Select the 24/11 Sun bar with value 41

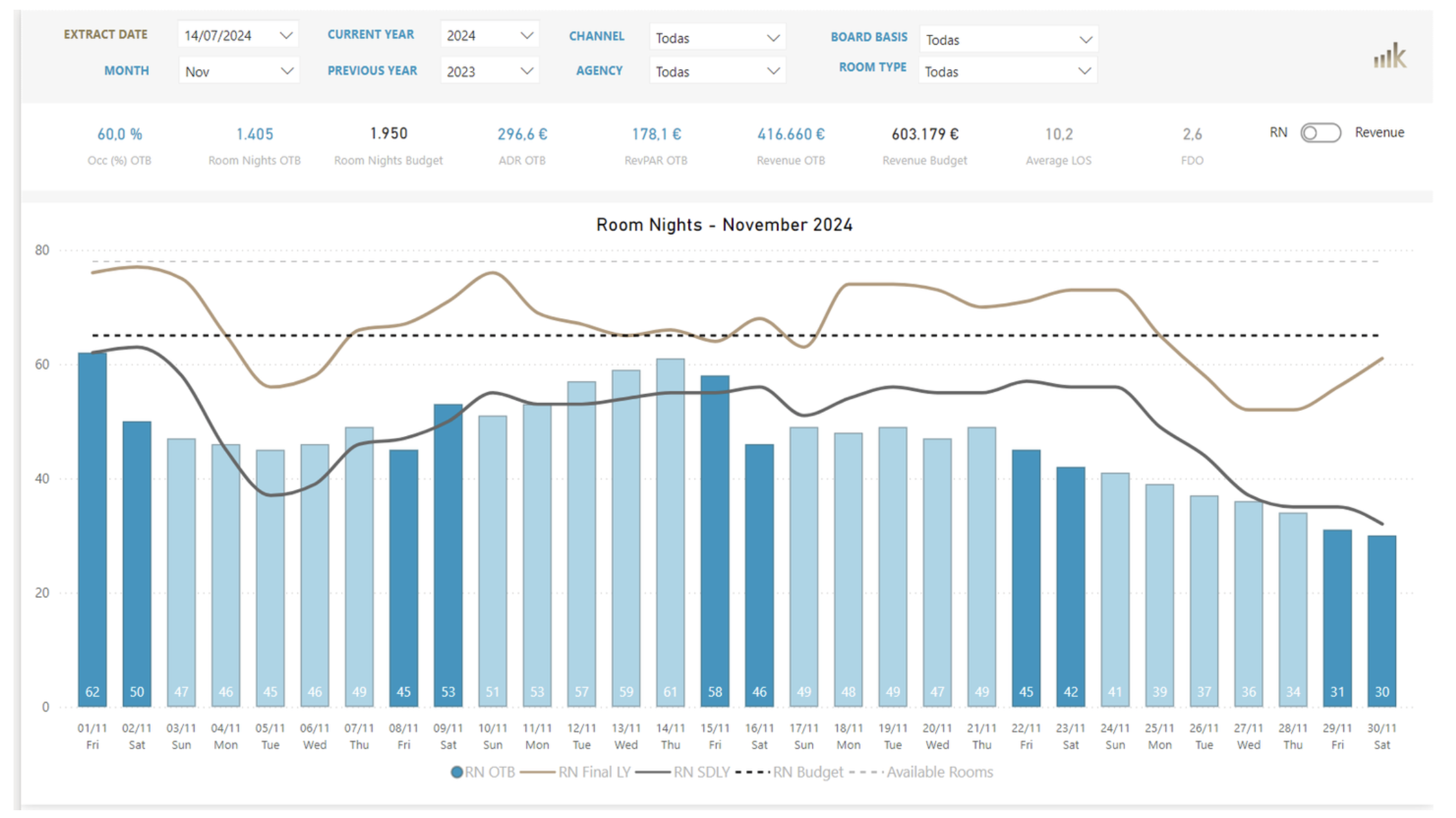[1115, 590]
